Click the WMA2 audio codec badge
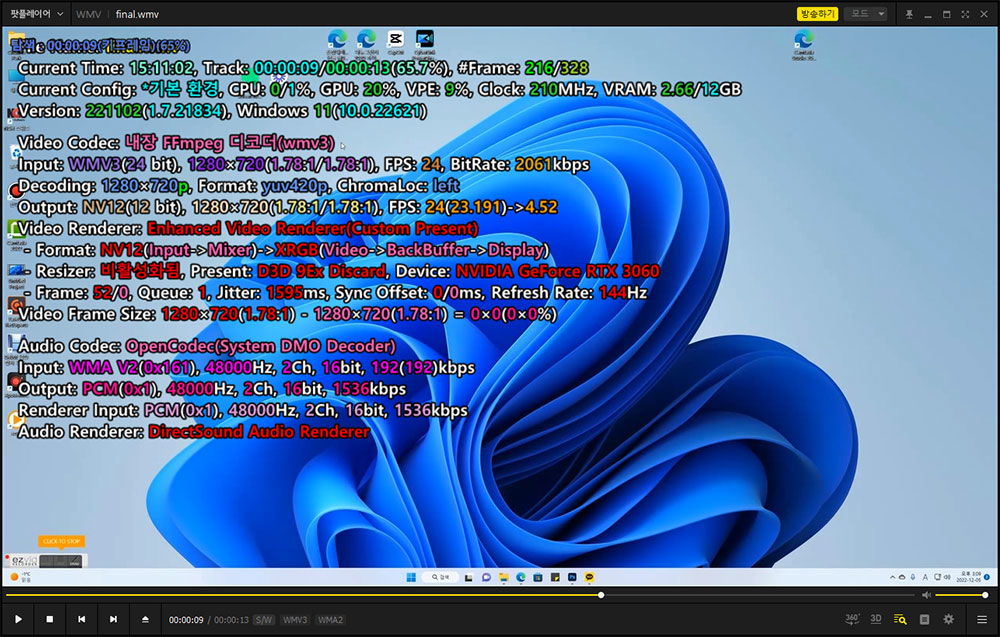The width and height of the screenshot is (1000, 637). tap(330, 620)
